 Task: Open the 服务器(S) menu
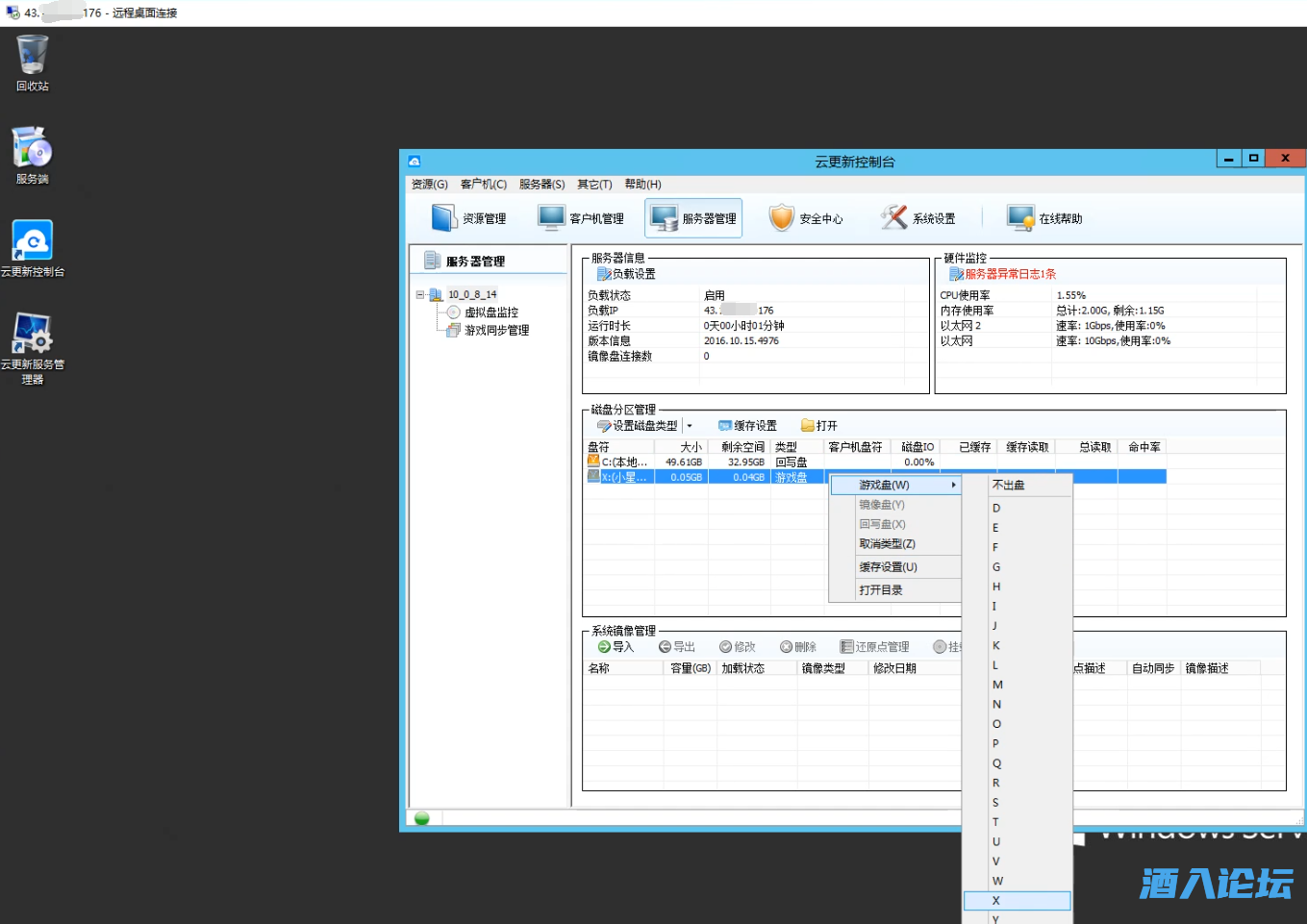(x=541, y=185)
